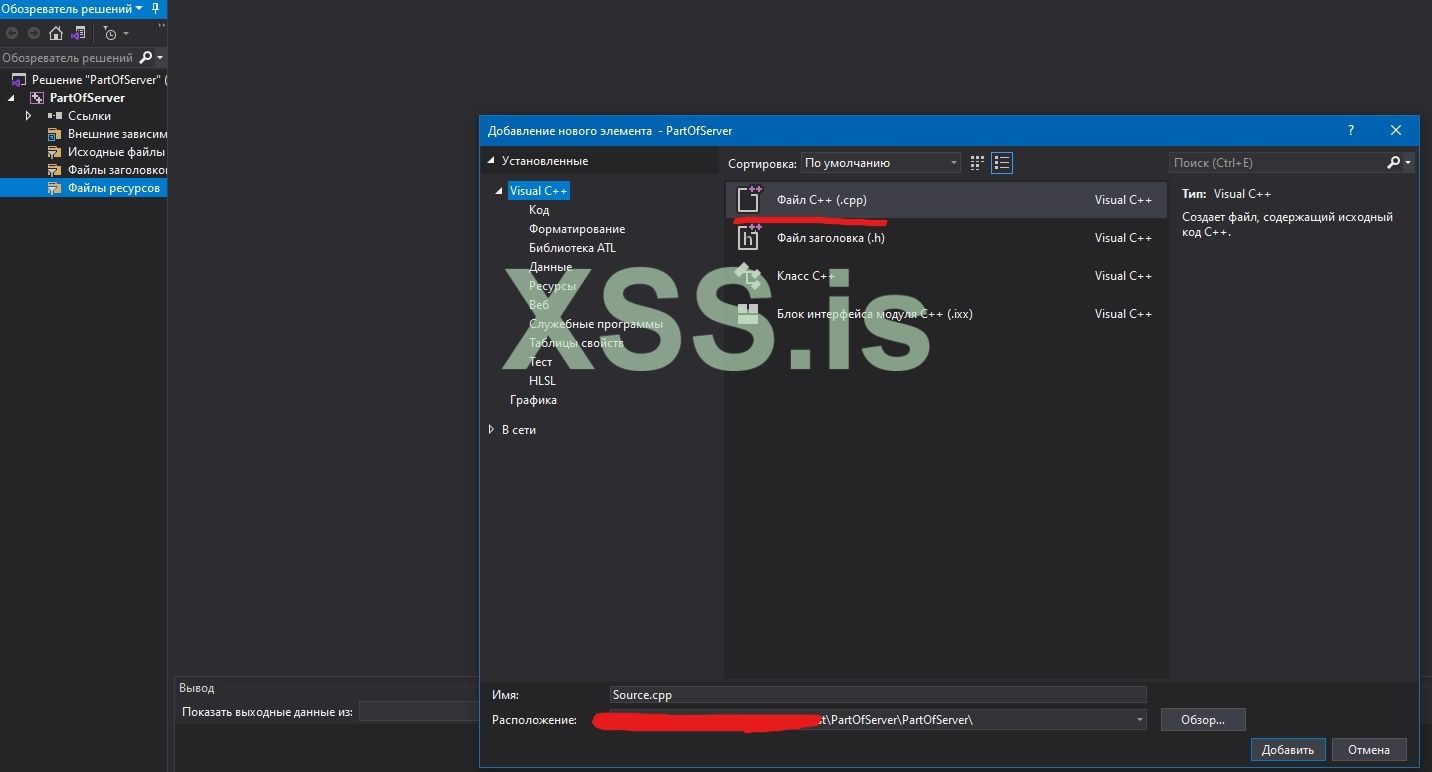Click the Показать выходные данные из field
The height and width of the screenshot is (772, 1432).
(419, 712)
